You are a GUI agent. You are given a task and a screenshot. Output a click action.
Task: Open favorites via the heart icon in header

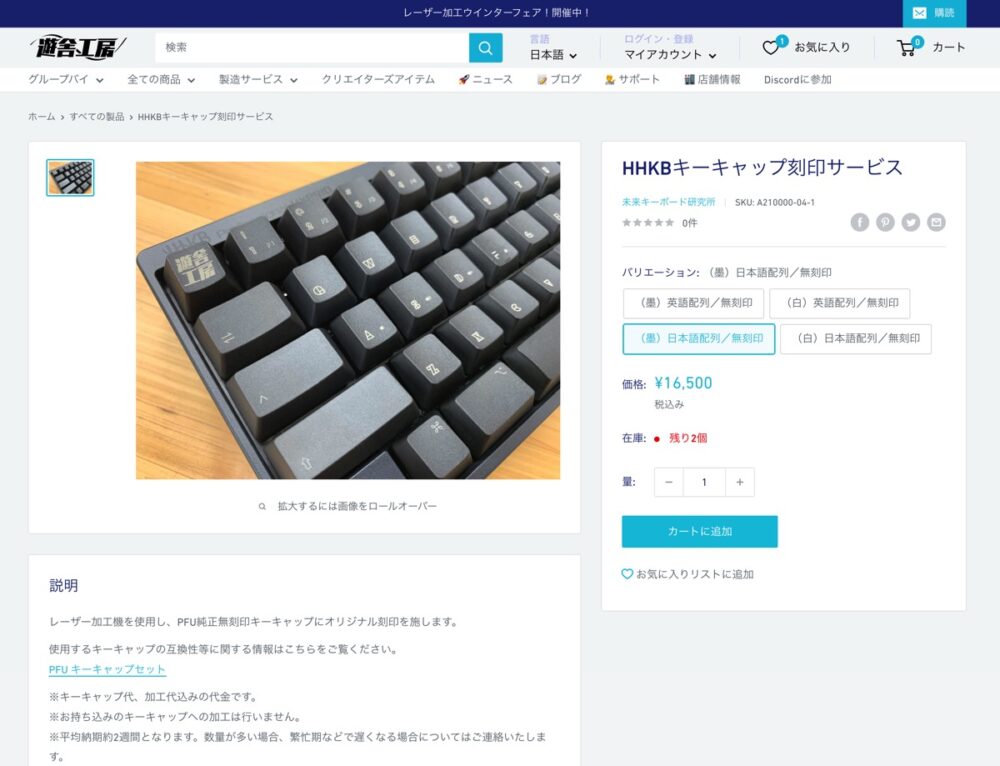(x=772, y=47)
